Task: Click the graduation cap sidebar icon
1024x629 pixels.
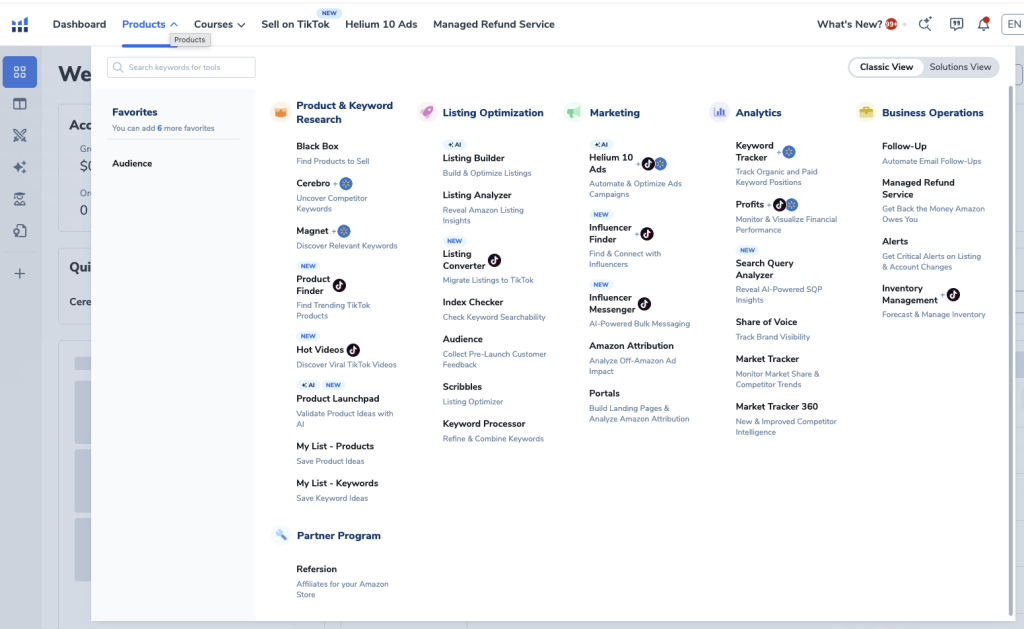Action: click(20, 199)
